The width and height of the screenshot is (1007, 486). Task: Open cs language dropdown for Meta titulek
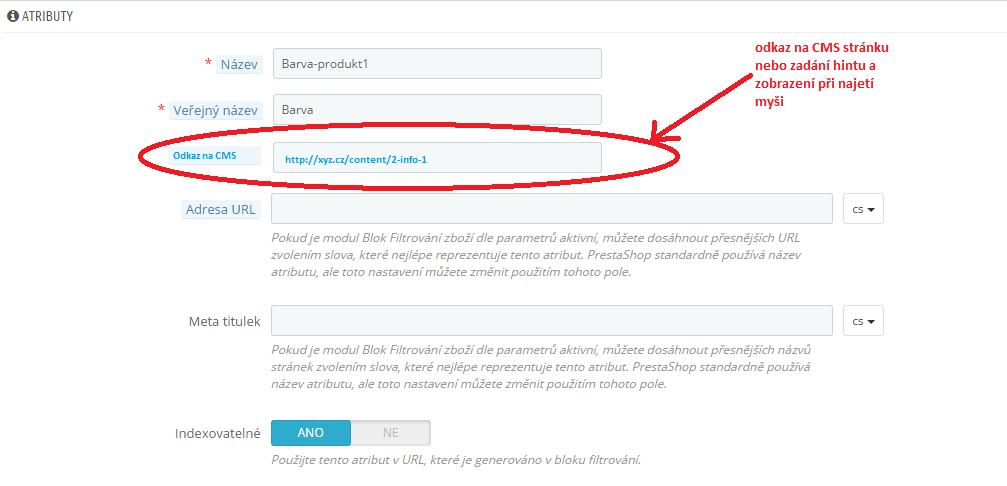tap(863, 321)
